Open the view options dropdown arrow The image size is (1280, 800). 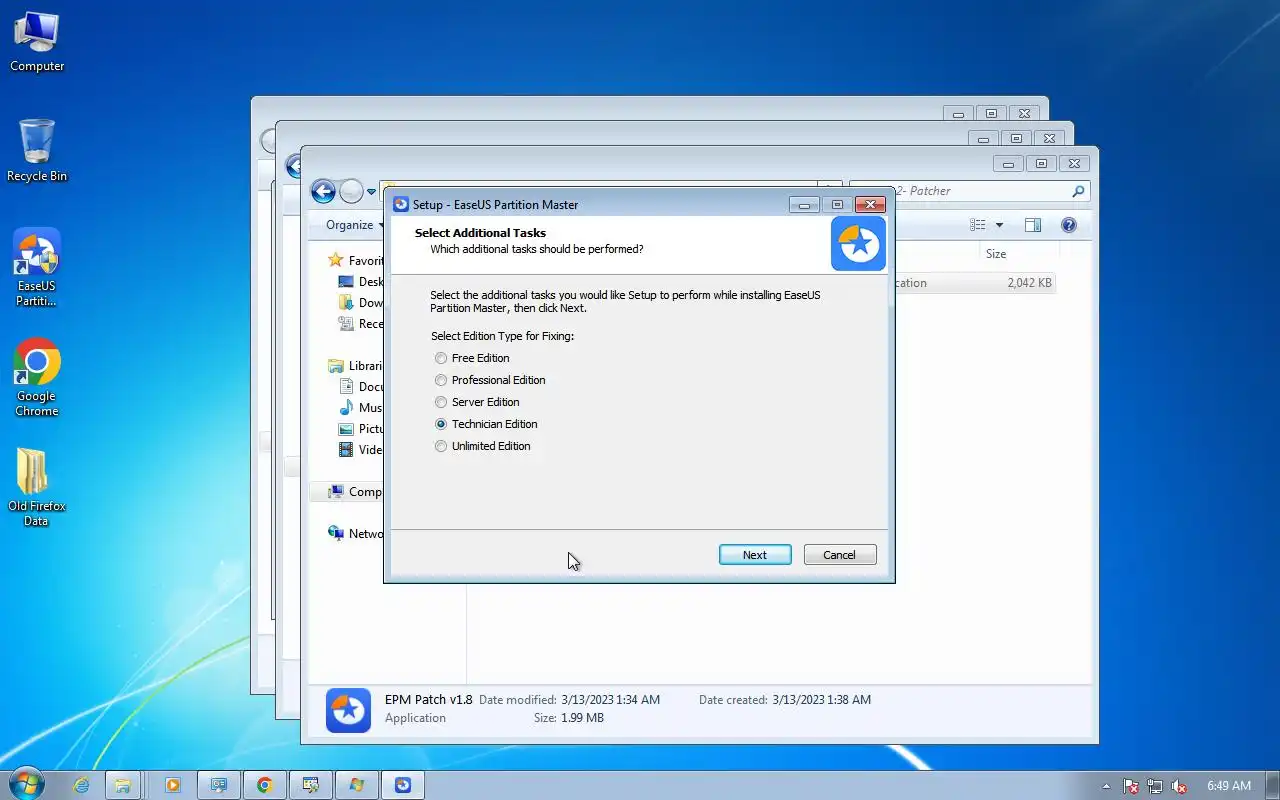999,225
